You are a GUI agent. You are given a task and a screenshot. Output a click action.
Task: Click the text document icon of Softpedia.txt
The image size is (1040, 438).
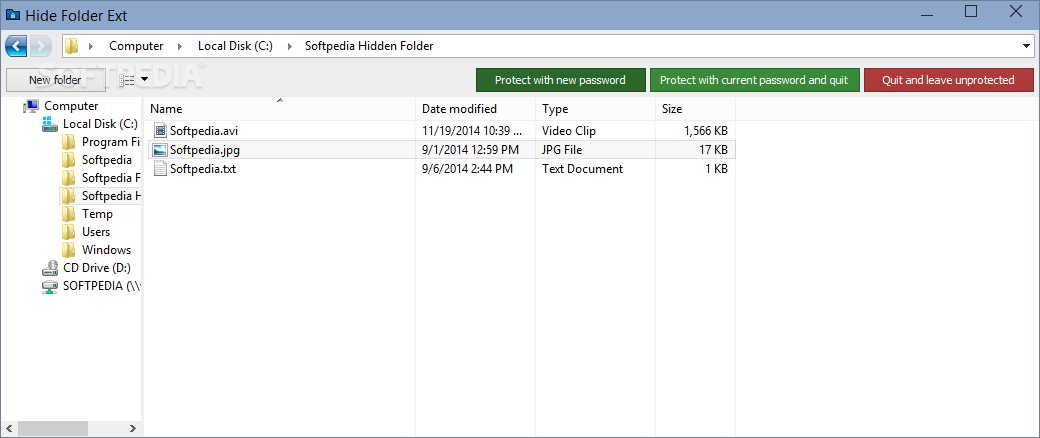click(x=159, y=169)
